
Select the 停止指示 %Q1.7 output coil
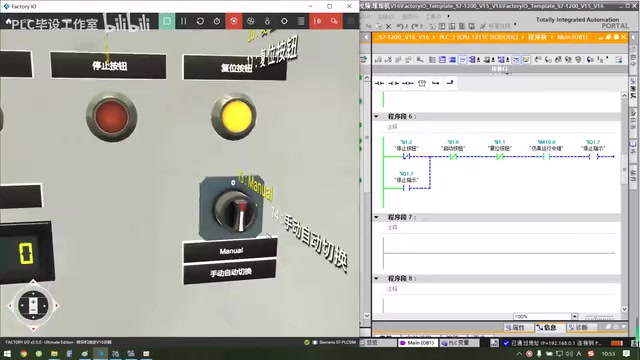click(593, 156)
